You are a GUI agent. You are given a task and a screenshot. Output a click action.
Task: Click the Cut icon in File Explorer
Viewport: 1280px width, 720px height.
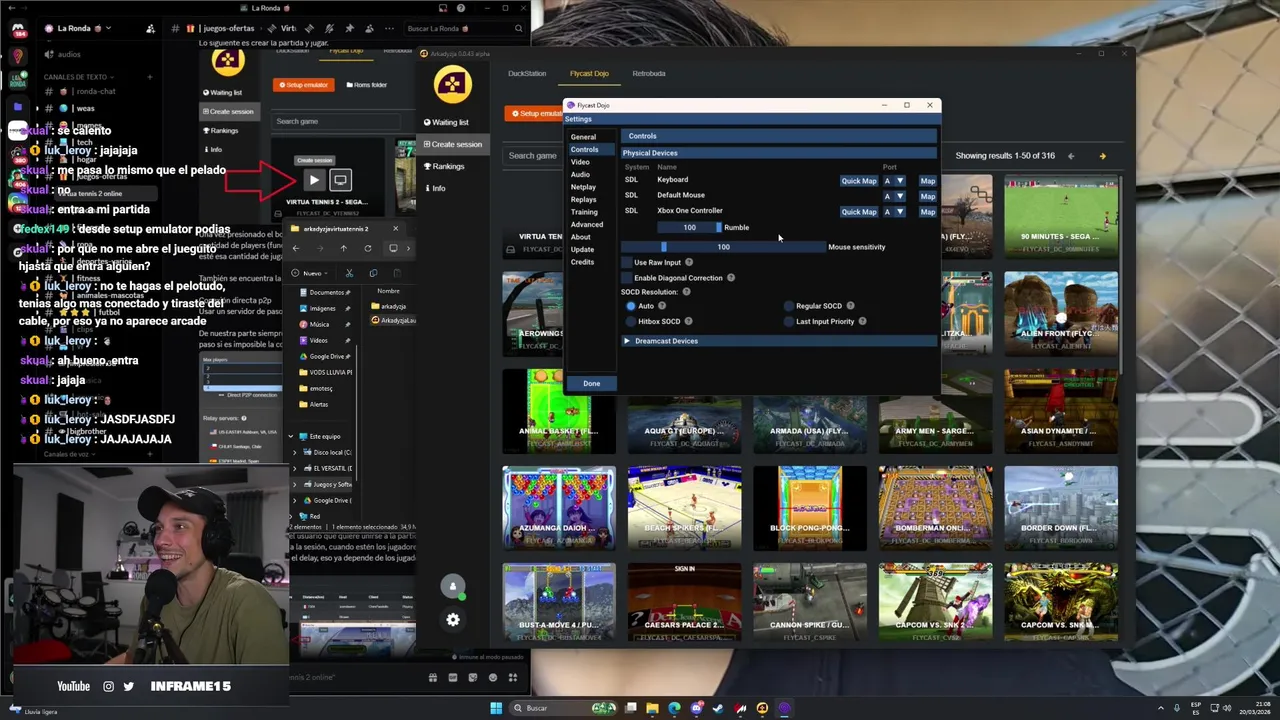[x=349, y=273]
